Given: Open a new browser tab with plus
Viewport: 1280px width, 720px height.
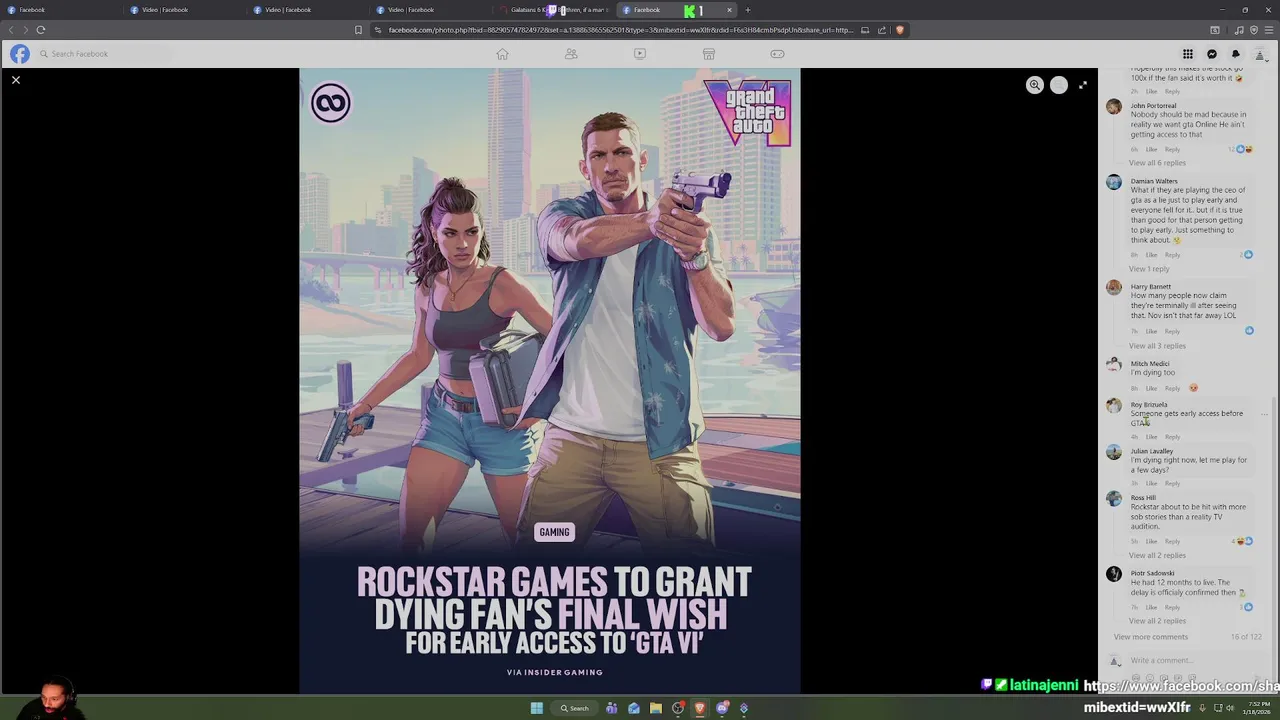Looking at the screenshot, I should pos(747,10).
